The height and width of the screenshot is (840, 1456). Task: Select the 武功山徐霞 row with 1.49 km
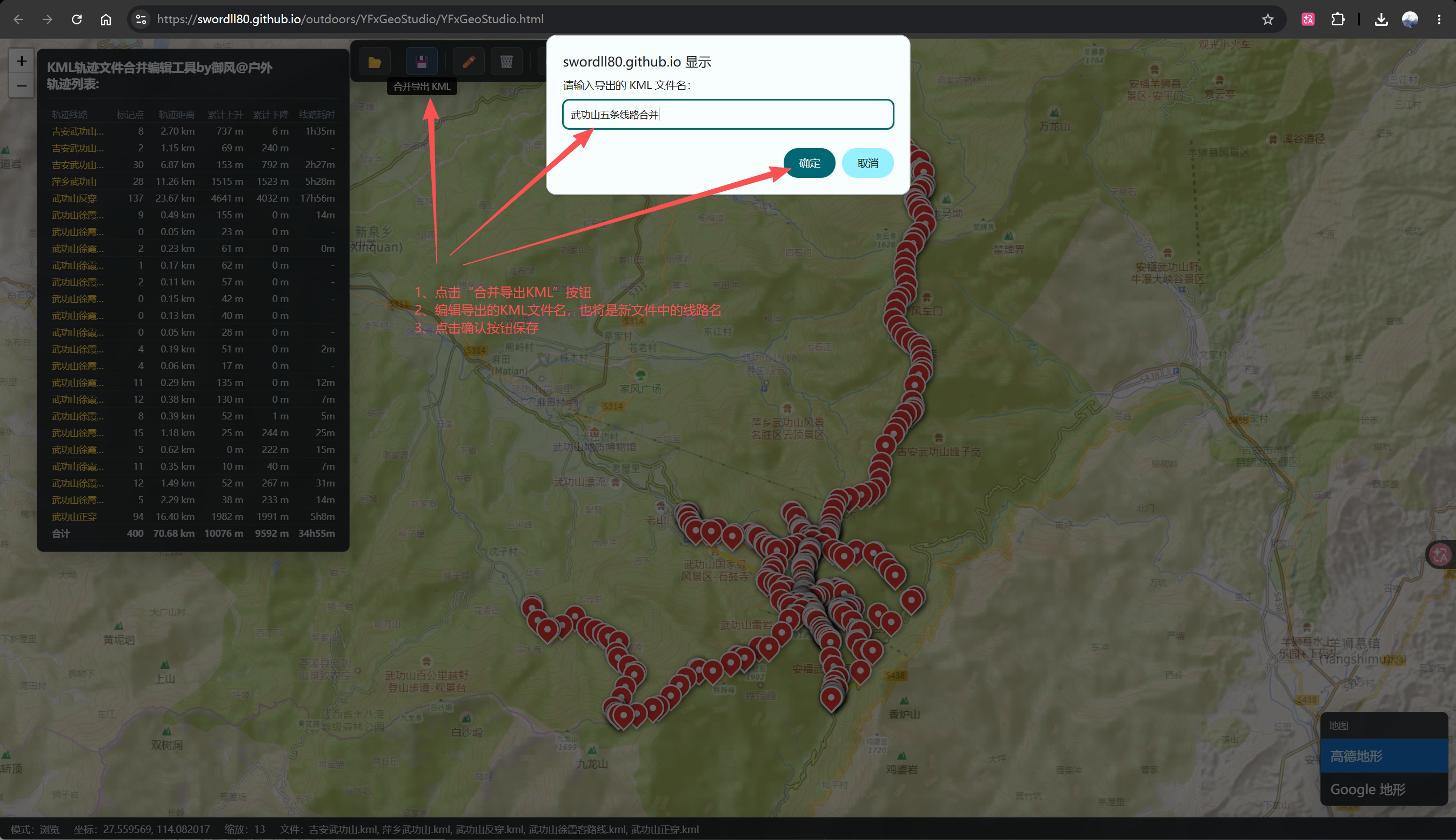pyautogui.click(x=193, y=483)
